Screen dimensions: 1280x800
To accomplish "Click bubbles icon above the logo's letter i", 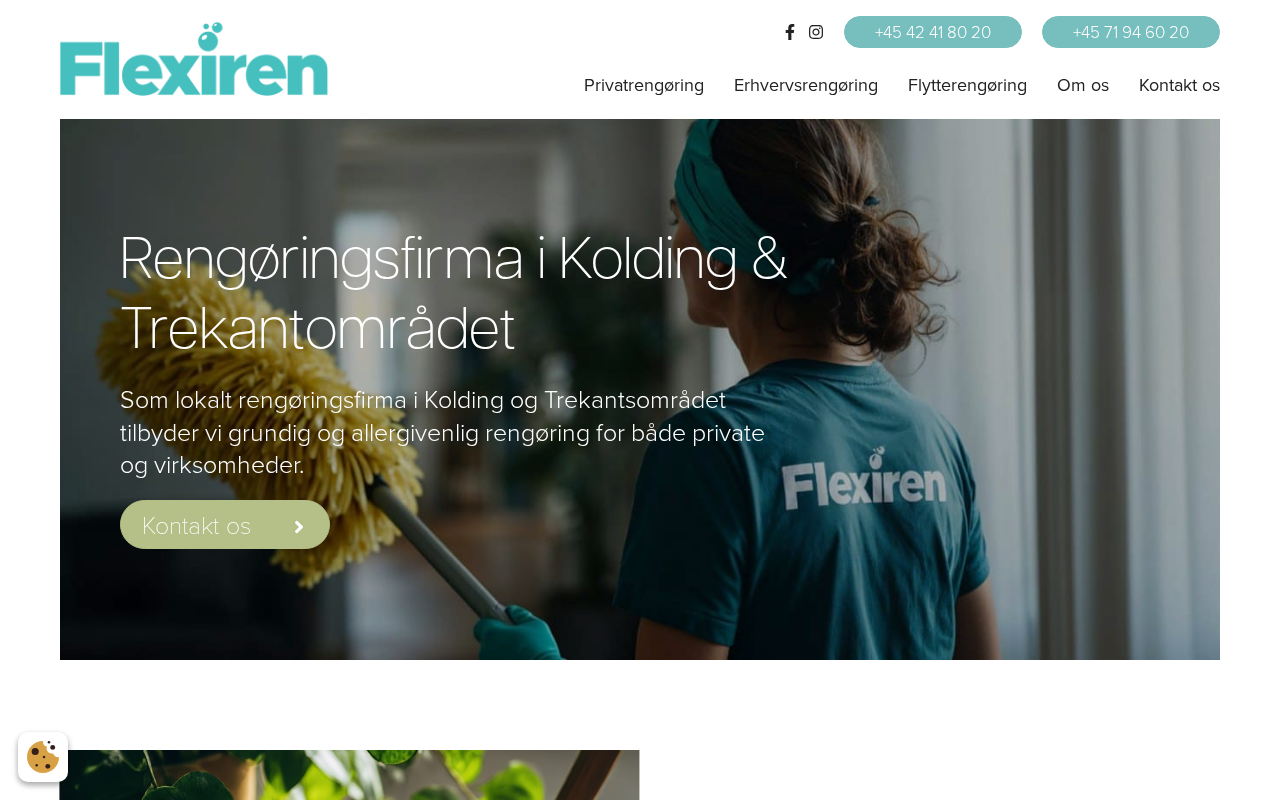I will coord(209,36).
